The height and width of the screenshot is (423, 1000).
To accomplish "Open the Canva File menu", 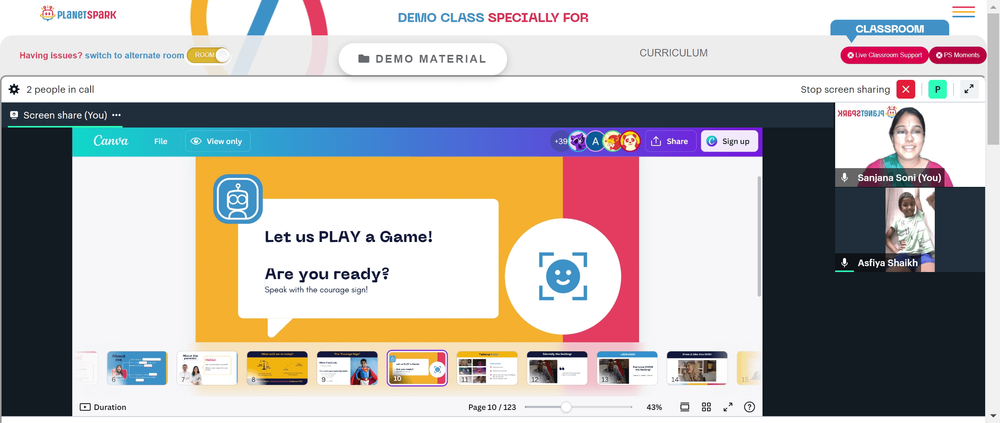I will coord(161,141).
